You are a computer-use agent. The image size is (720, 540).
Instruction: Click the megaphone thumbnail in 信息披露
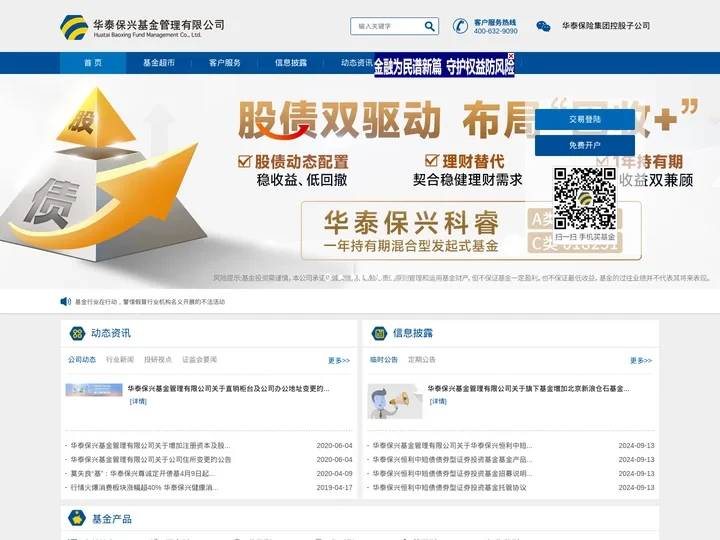point(395,401)
